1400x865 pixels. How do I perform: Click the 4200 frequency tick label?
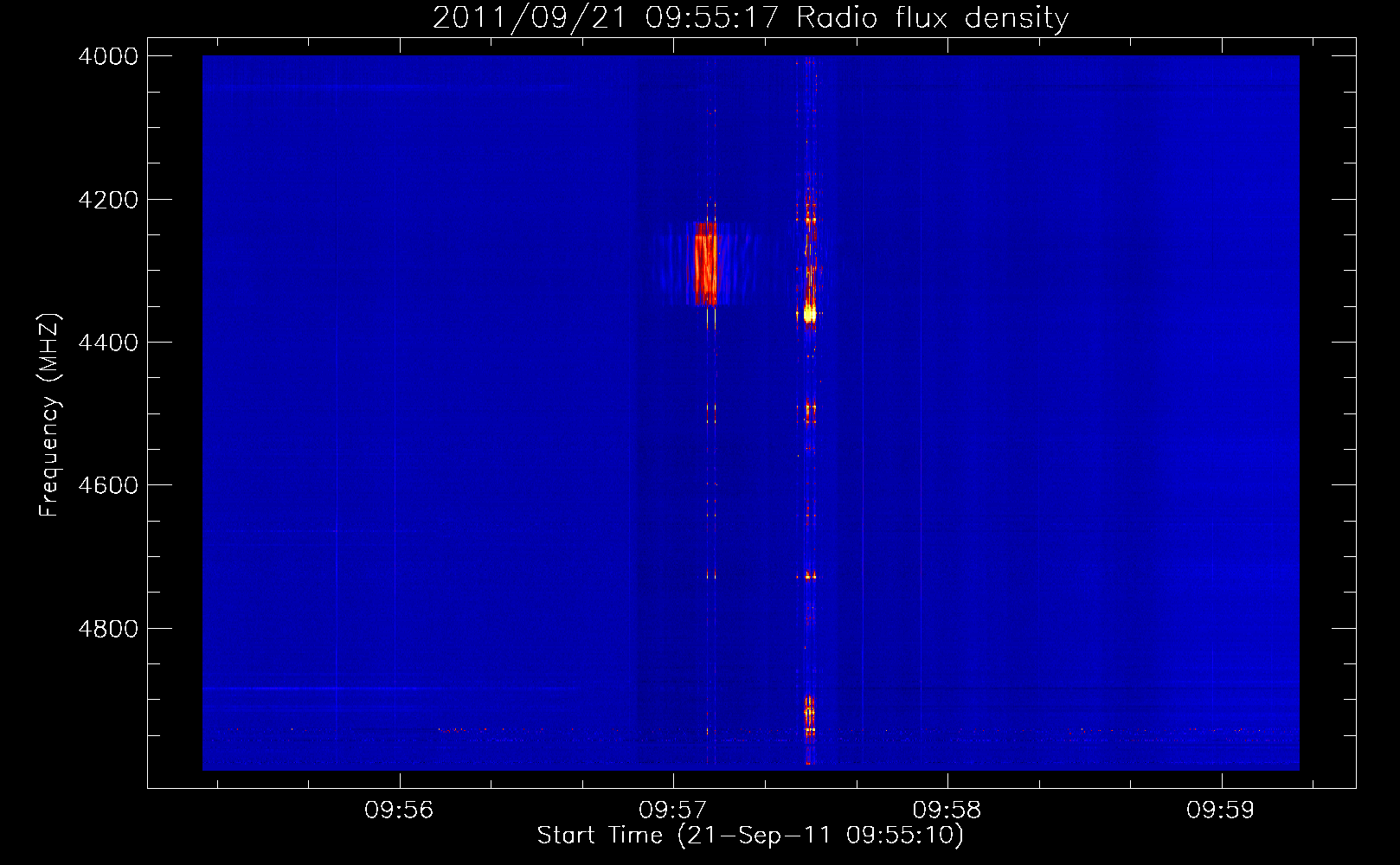click(108, 200)
